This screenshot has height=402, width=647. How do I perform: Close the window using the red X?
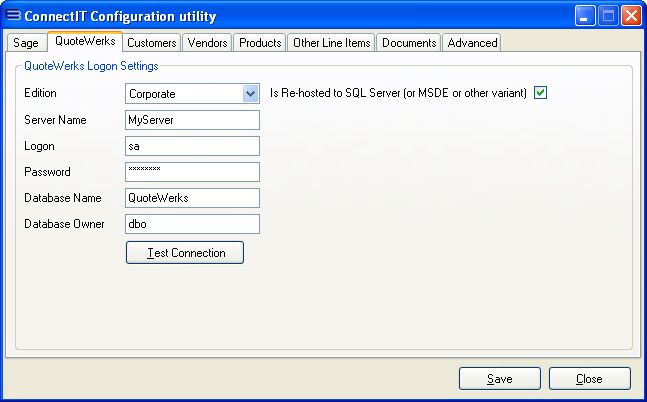(631, 16)
